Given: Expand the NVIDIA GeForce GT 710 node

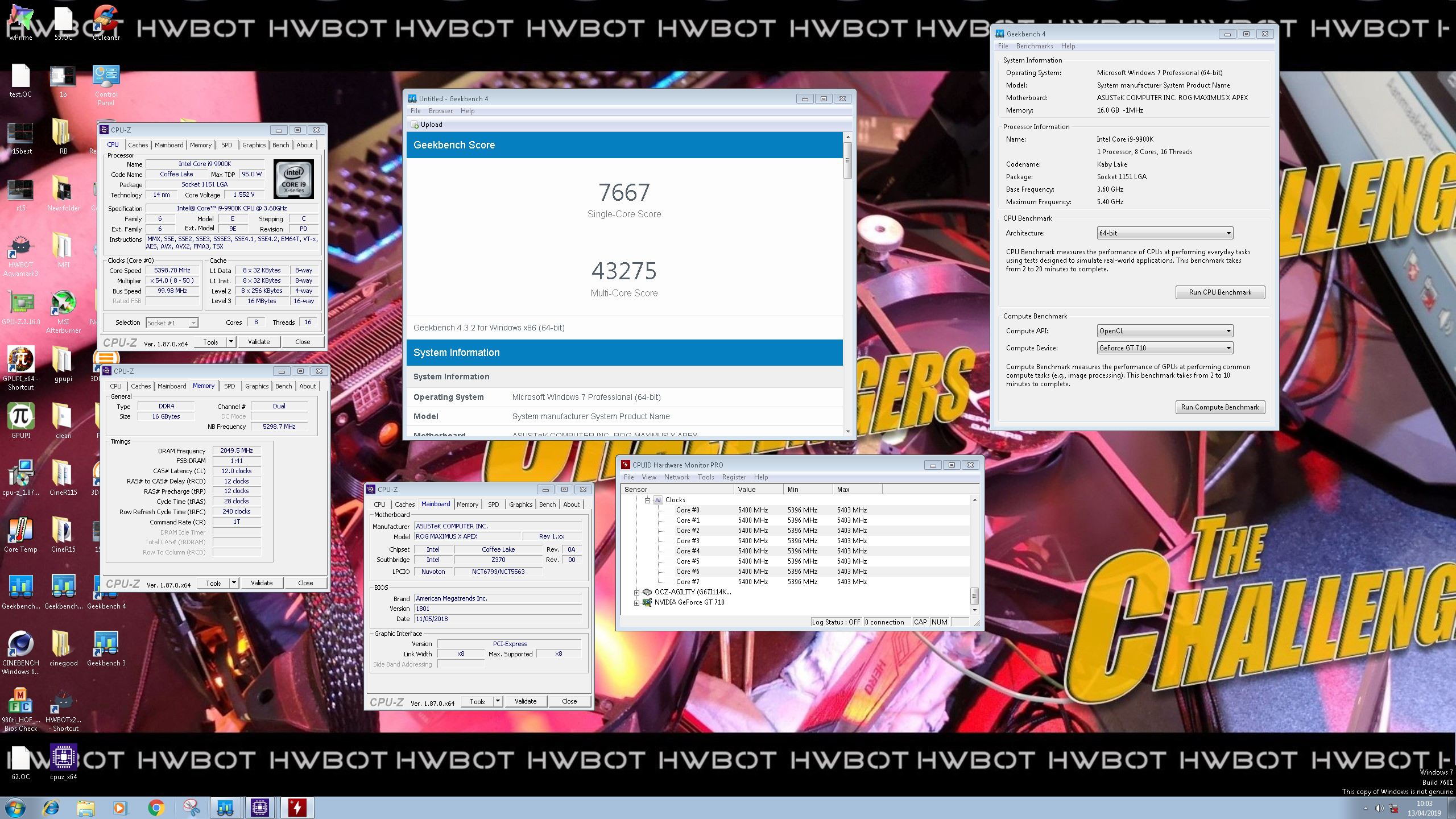Looking at the screenshot, I should click(637, 602).
